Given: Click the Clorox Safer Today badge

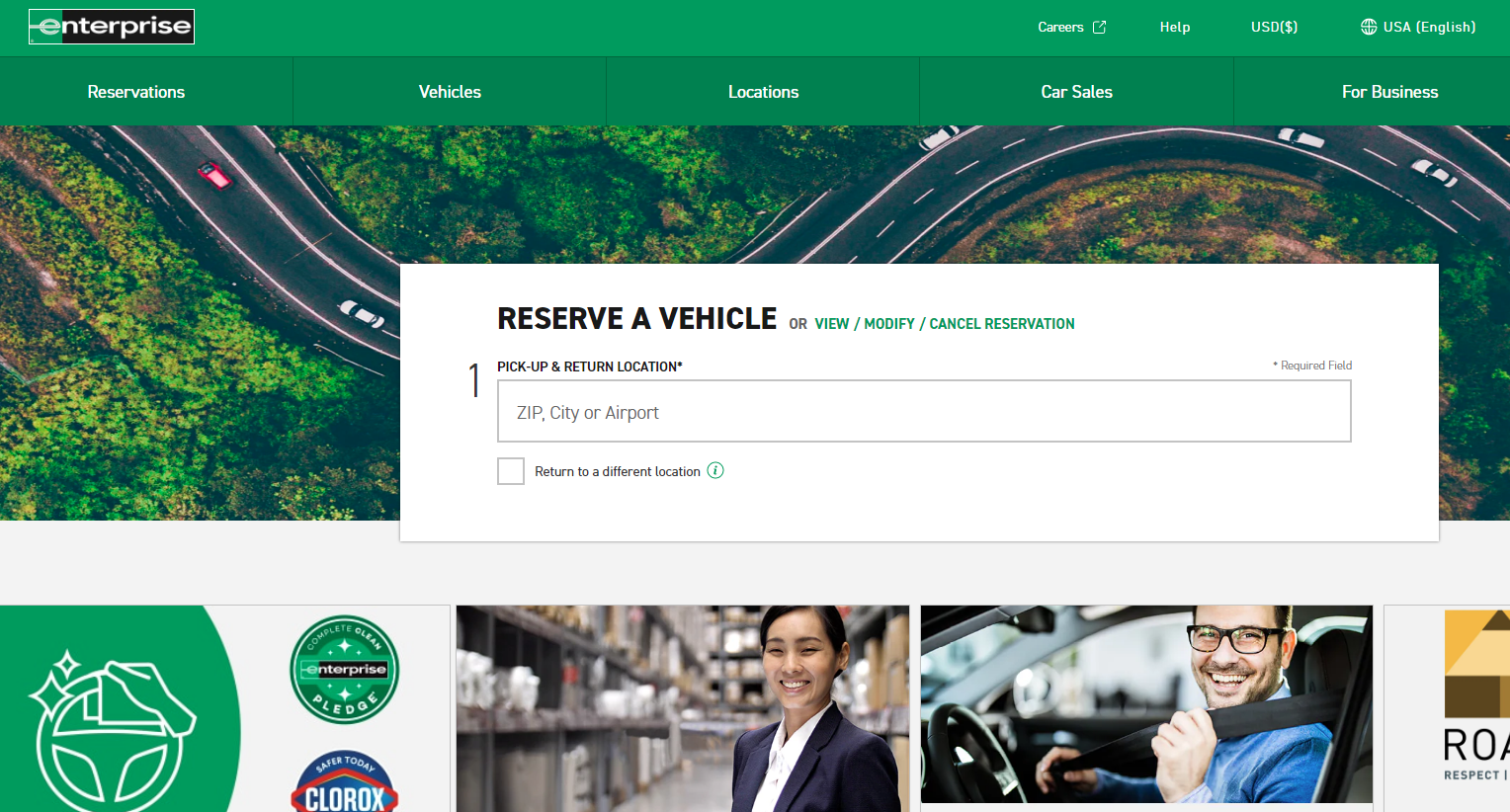Looking at the screenshot, I should tap(344, 783).
